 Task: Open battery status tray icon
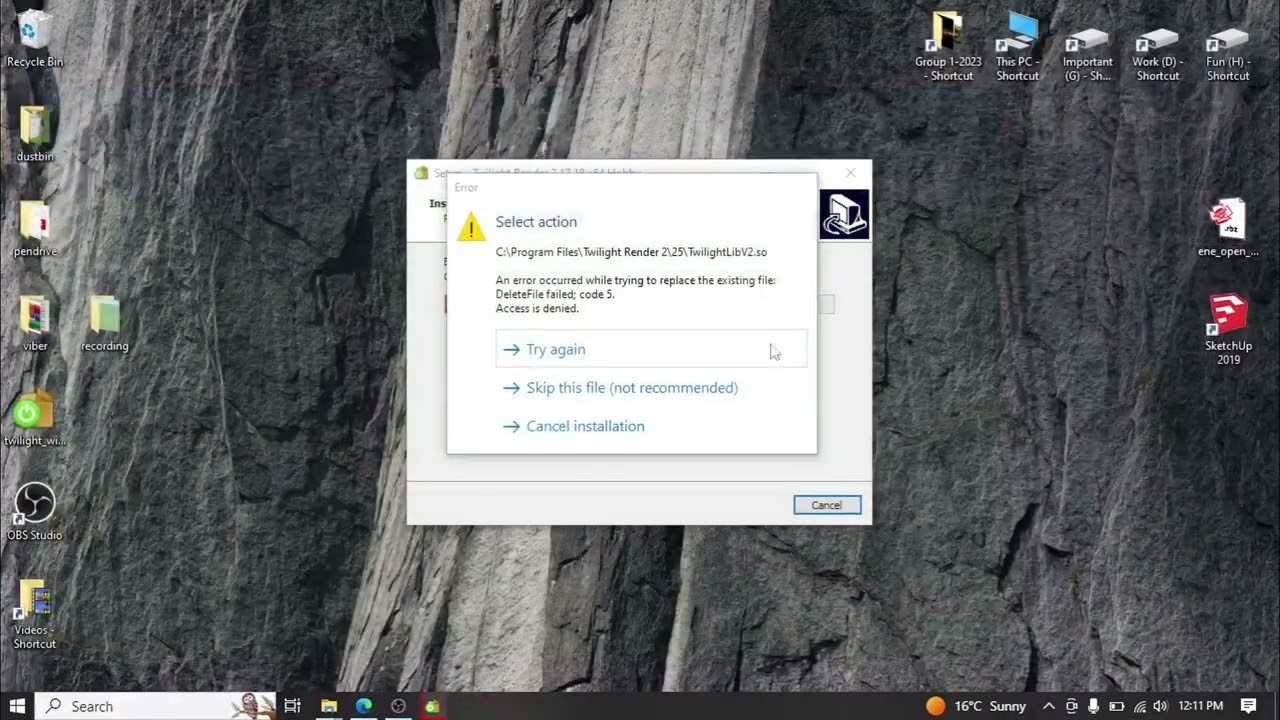1116,706
